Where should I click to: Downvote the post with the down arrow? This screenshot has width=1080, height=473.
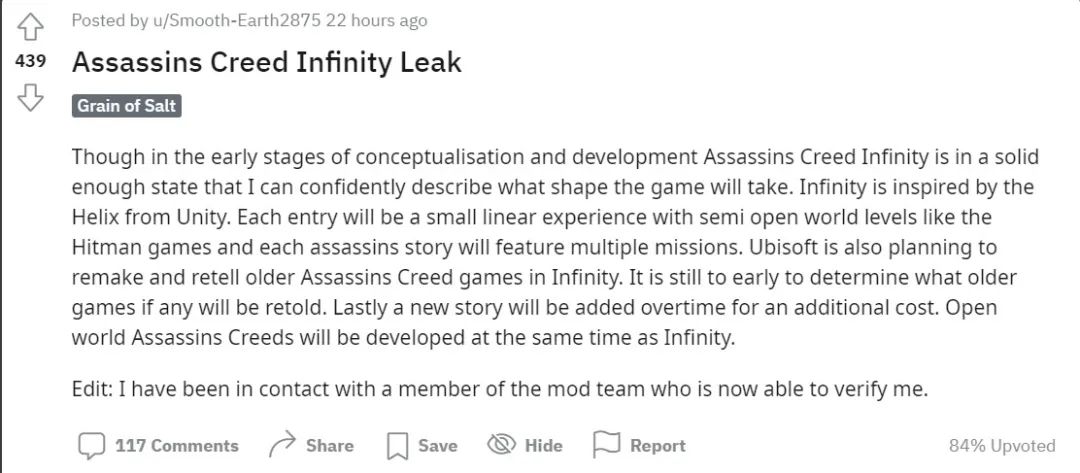30,97
